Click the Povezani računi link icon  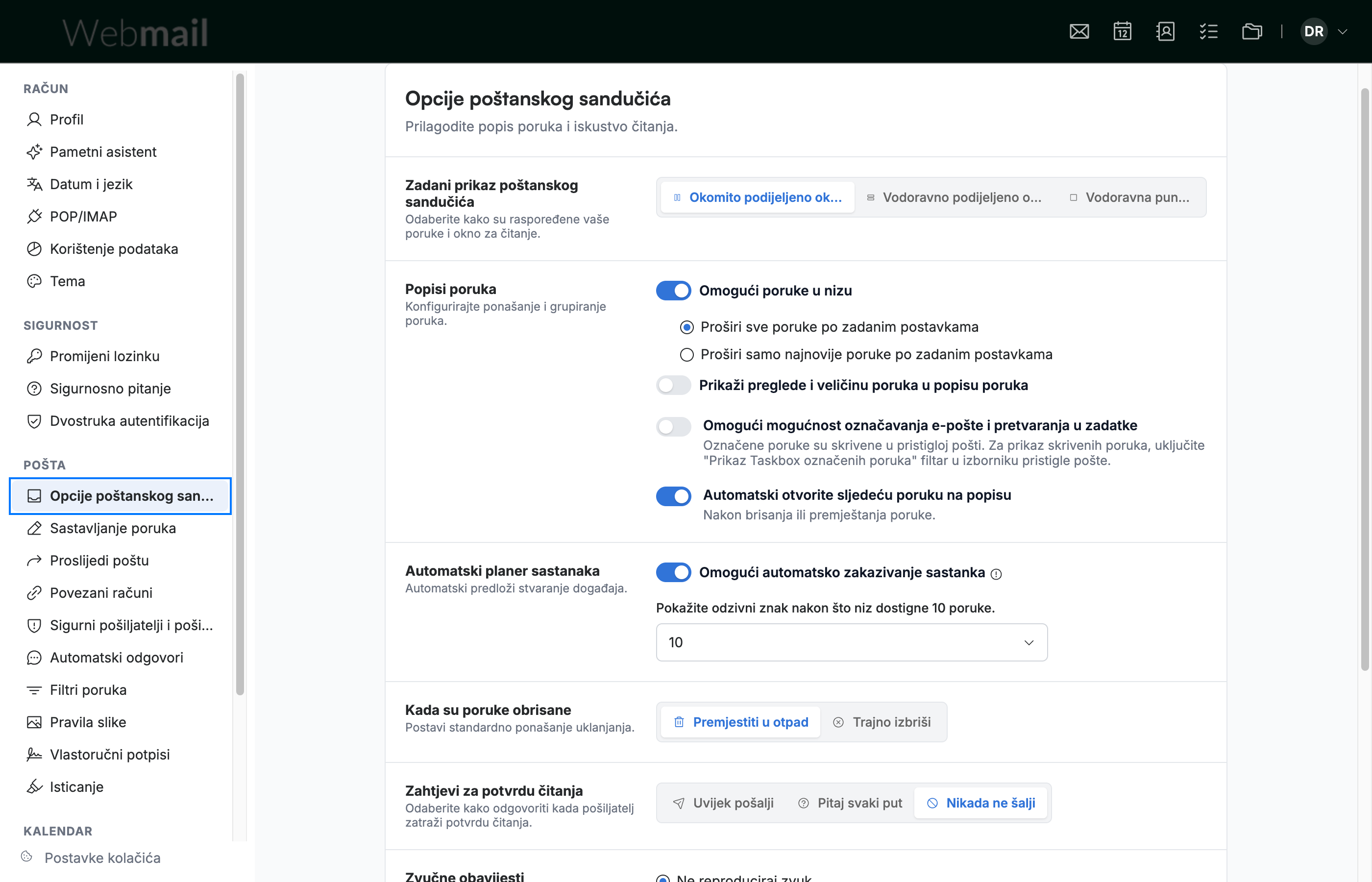pyautogui.click(x=34, y=593)
